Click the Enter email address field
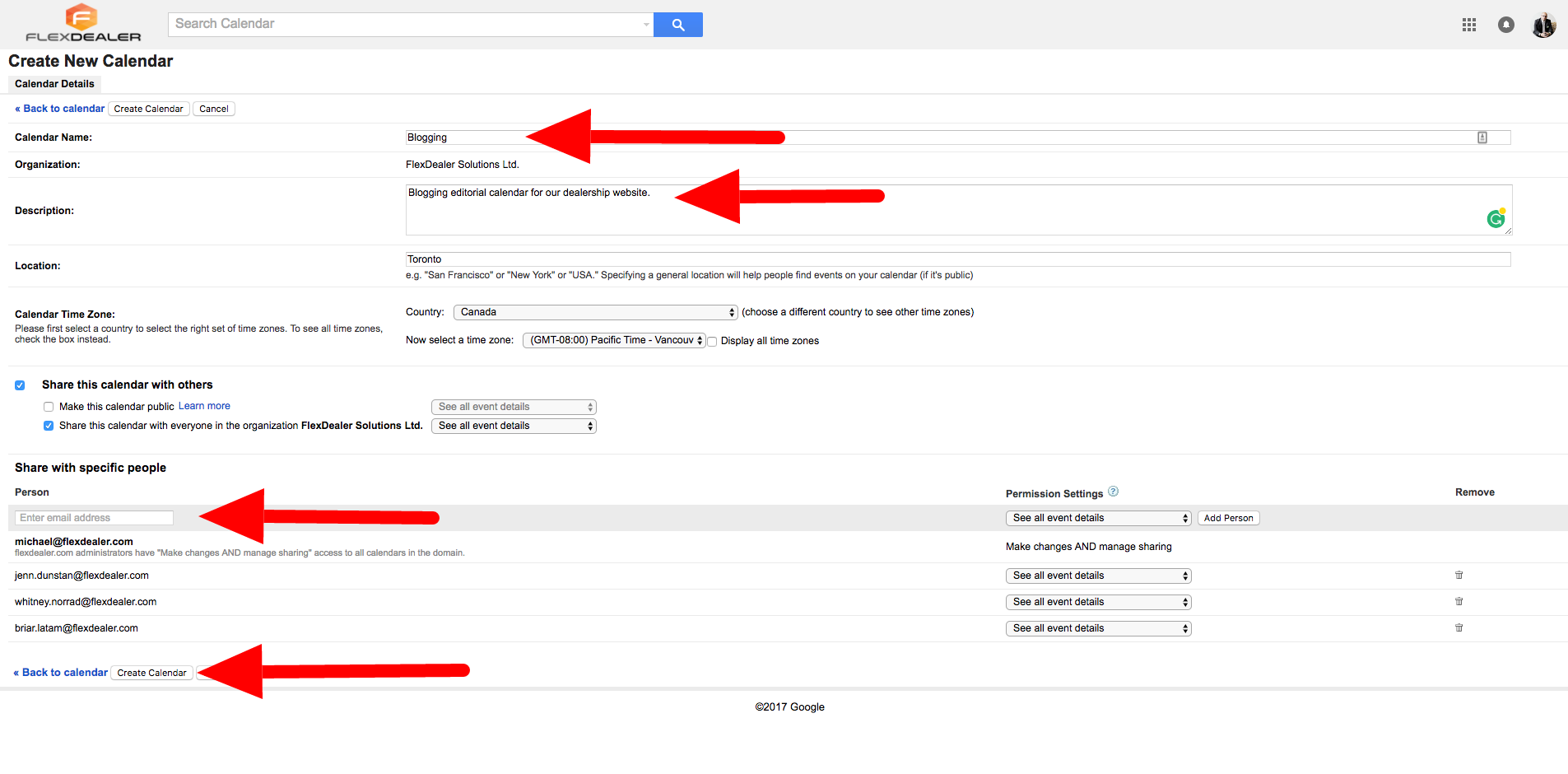The width and height of the screenshot is (1568, 774). pyautogui.click(x=94, y=518)
